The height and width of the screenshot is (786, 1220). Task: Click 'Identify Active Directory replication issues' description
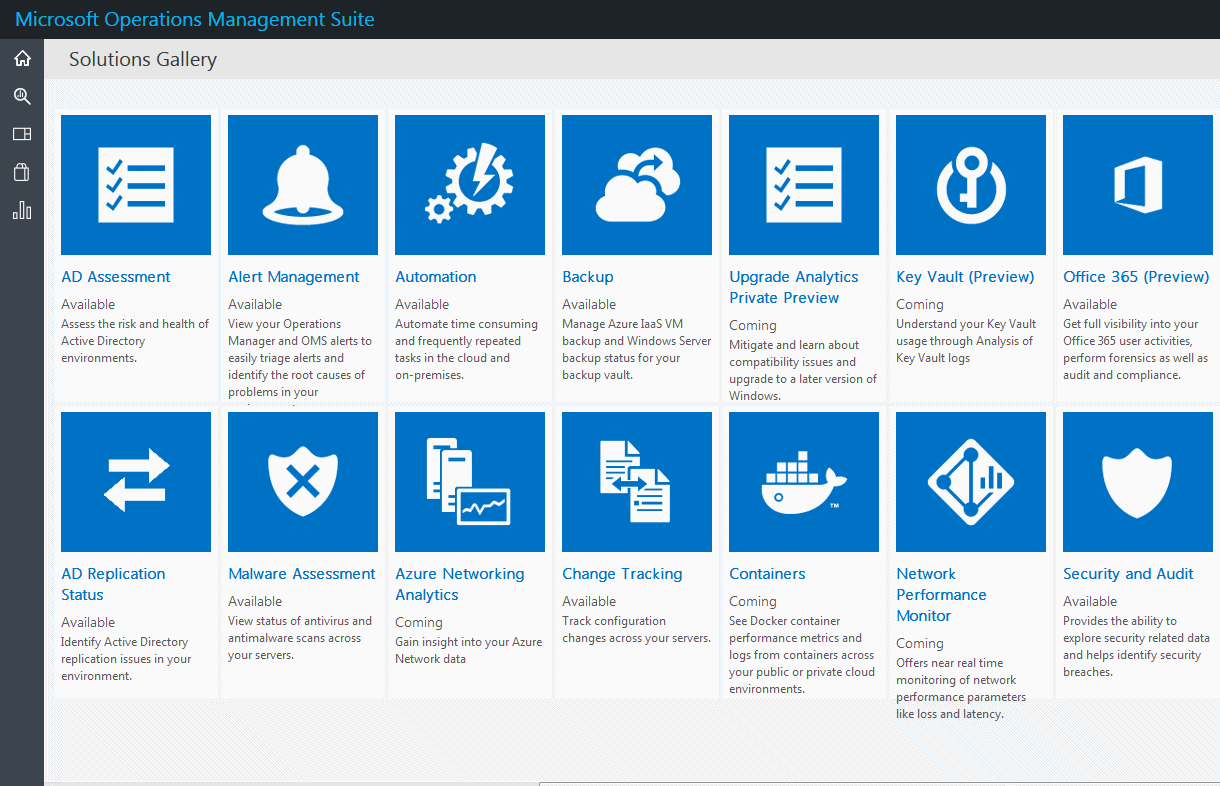click(126, 659)
